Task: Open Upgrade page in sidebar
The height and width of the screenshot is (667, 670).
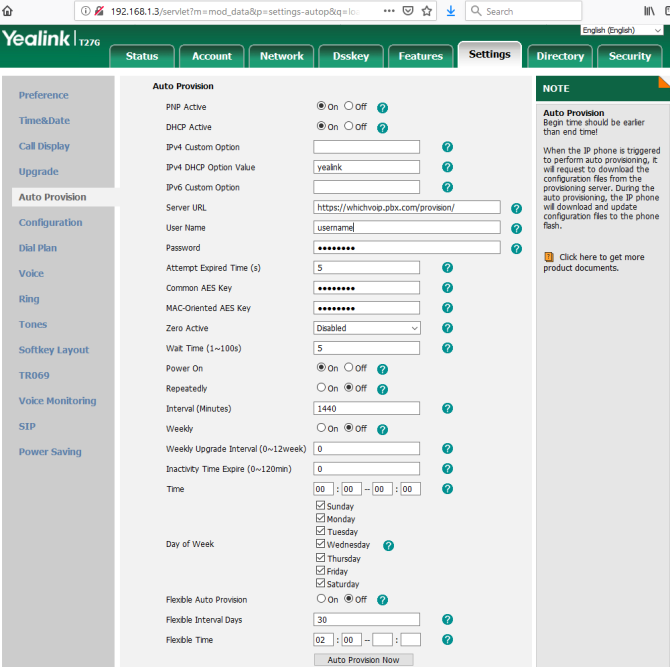Action: (x=38, y=172)
